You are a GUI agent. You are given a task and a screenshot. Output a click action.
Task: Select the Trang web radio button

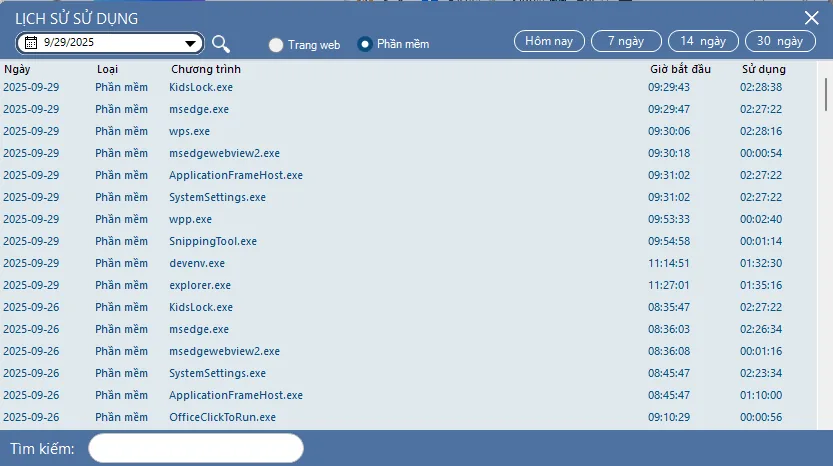pyautogui.click(x=276, y=45)
